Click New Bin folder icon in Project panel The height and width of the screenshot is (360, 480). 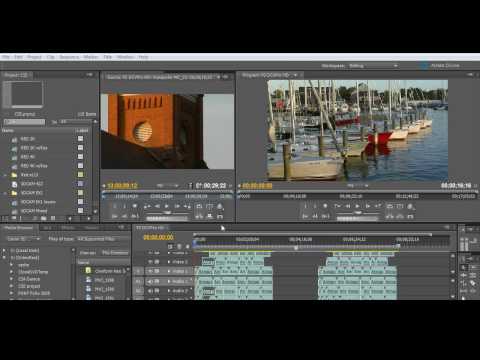(43, 218)
